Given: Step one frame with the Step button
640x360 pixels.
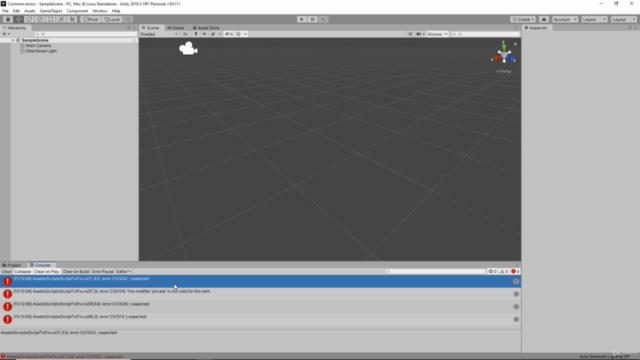Looking at the screenshot, I should [x=323, y=19].
